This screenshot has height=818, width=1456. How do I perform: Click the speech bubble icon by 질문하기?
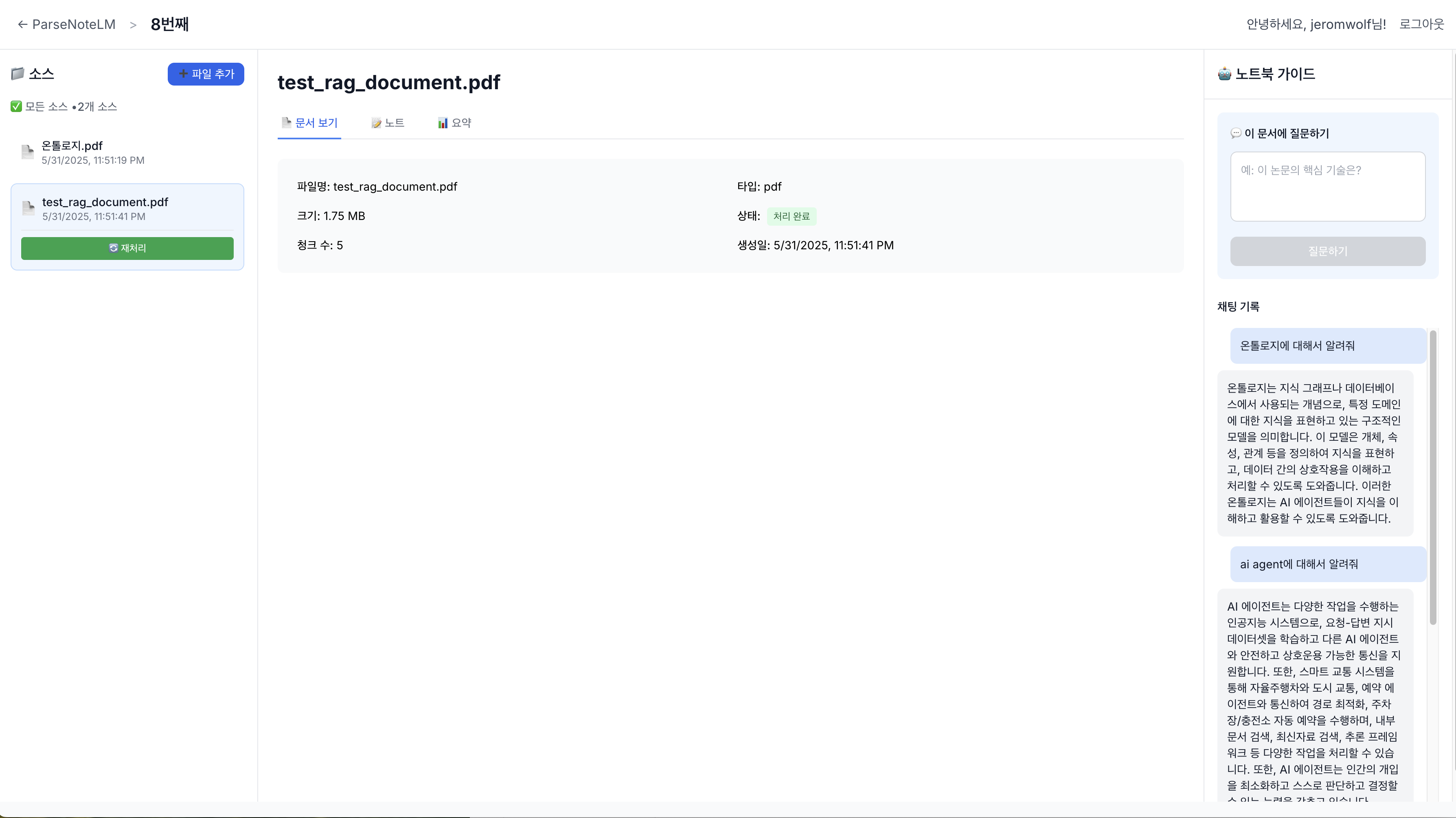click(1236, 134)
